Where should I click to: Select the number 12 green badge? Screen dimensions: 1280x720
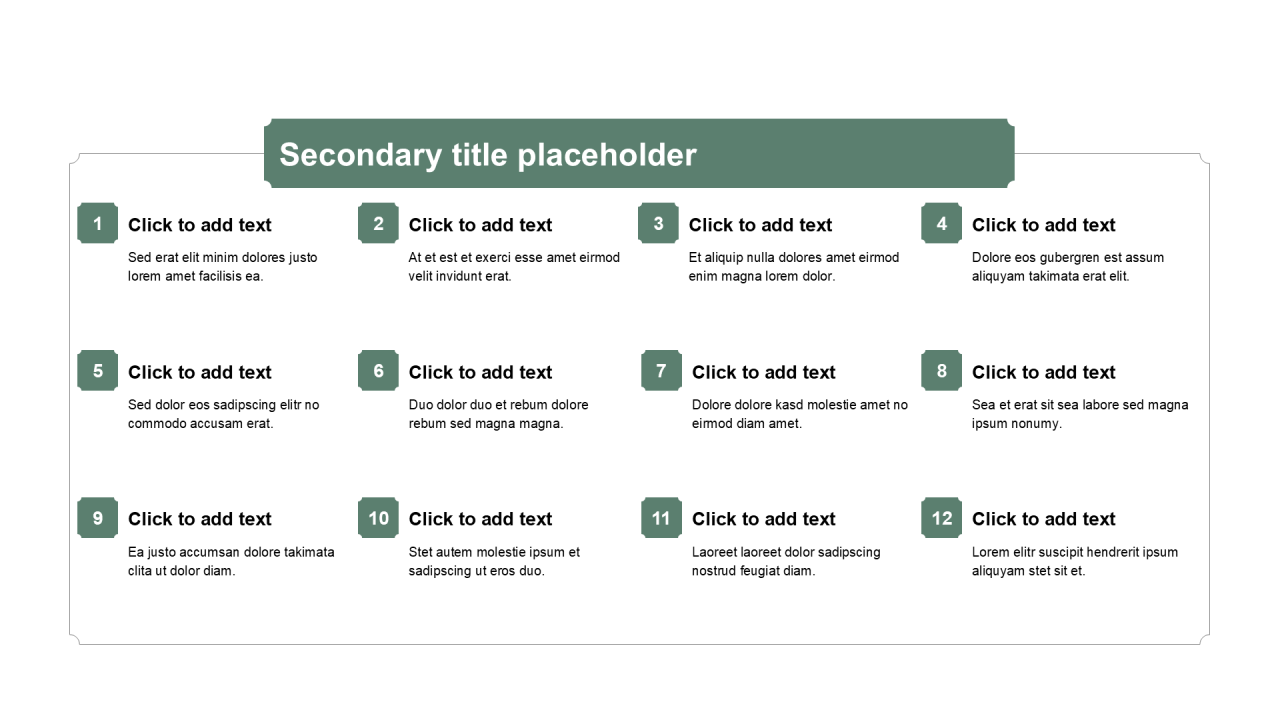pyautogui.click(x=941, y=517)
